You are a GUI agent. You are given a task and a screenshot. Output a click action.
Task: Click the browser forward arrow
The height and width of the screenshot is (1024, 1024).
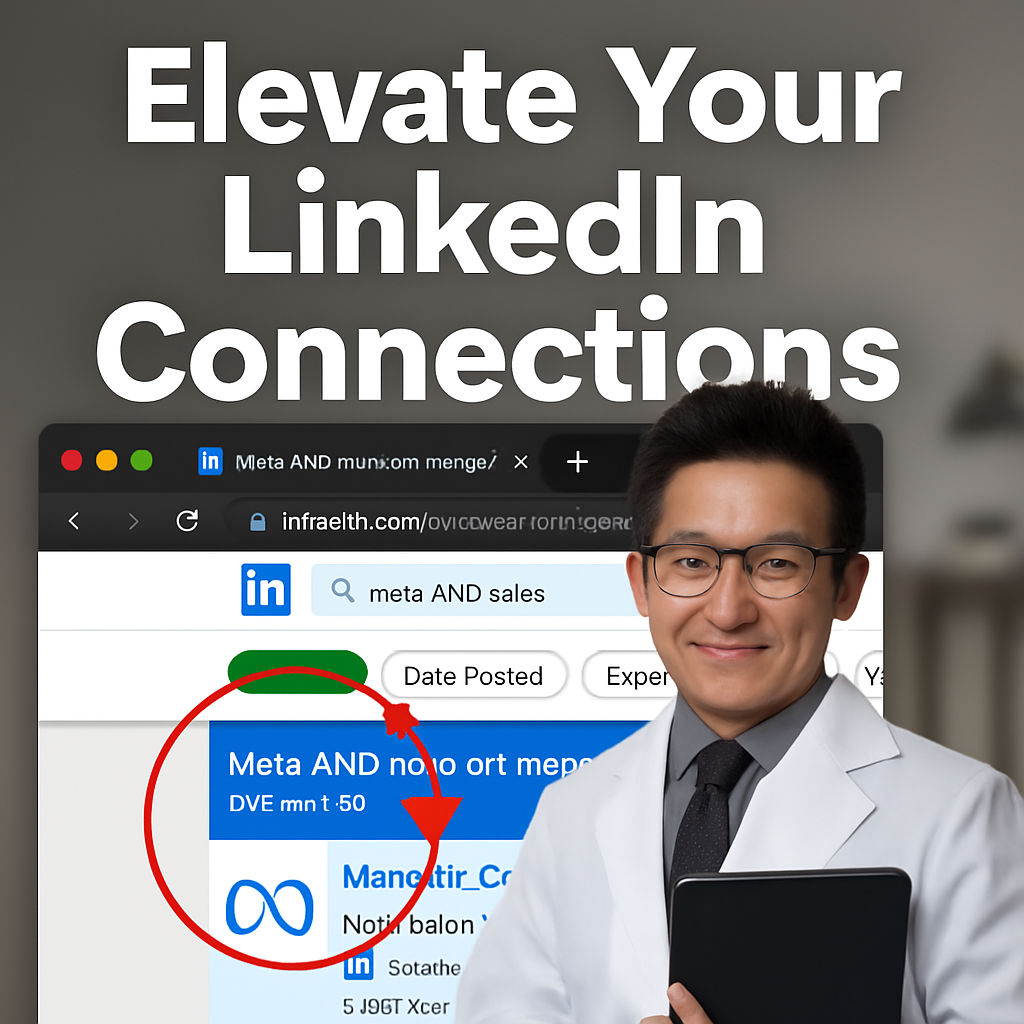pos(133,521)
